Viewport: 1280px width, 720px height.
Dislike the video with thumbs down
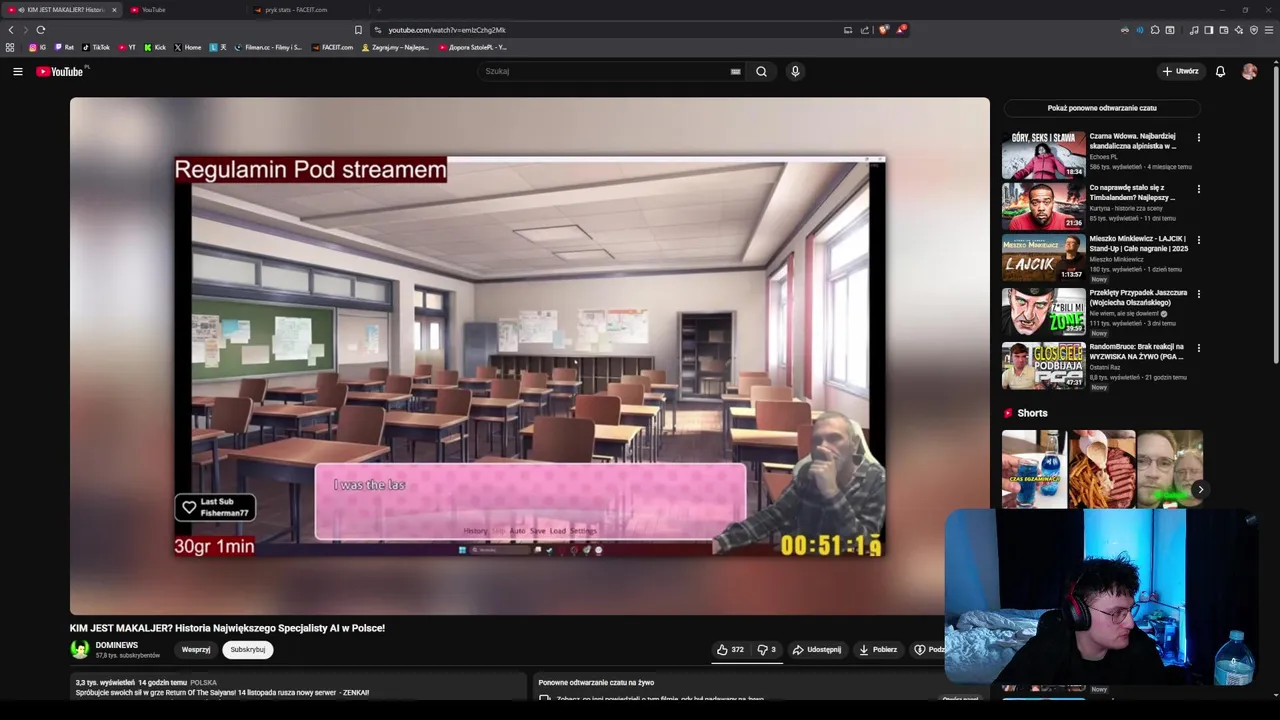coord(767,649)
